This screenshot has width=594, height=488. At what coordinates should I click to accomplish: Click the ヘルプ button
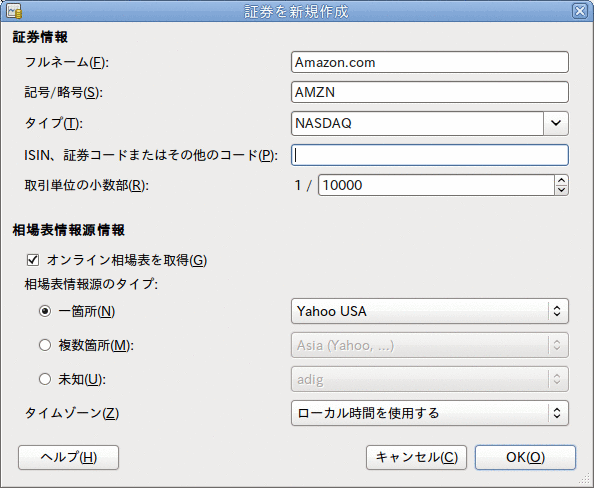coord(69,457)
